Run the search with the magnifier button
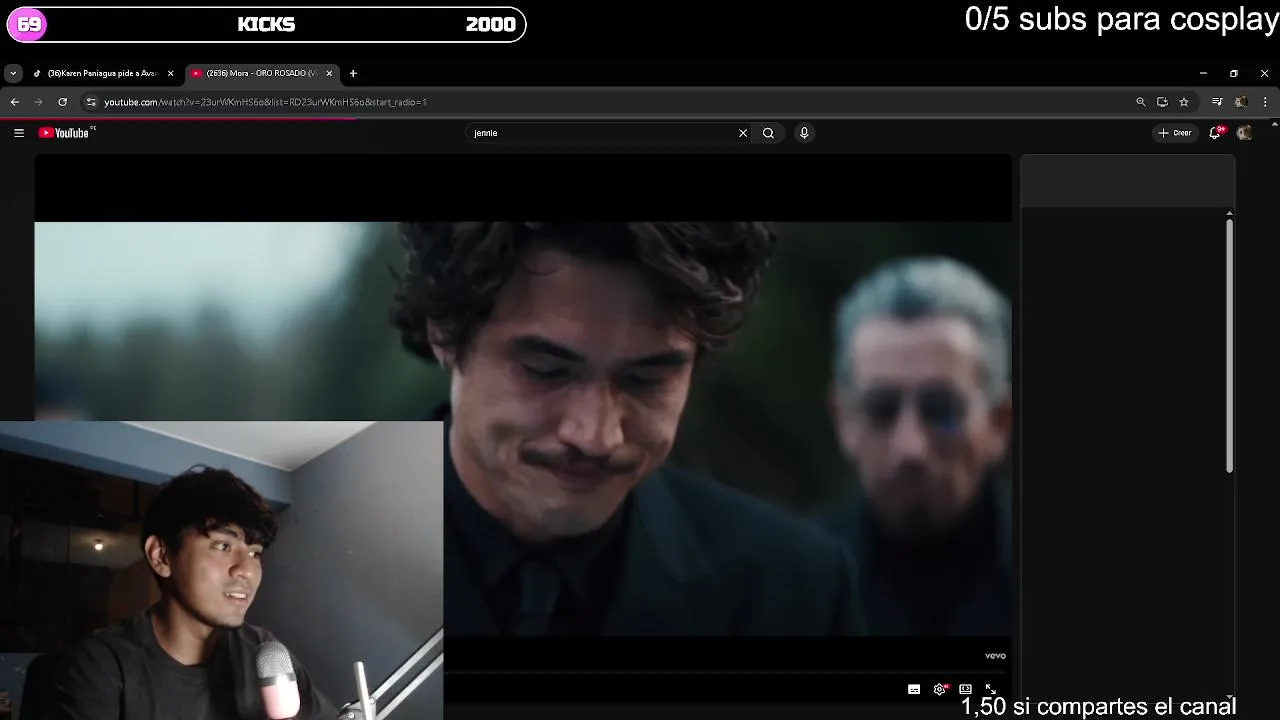Viewport: 1280px width, 720px height. [768, 133]
